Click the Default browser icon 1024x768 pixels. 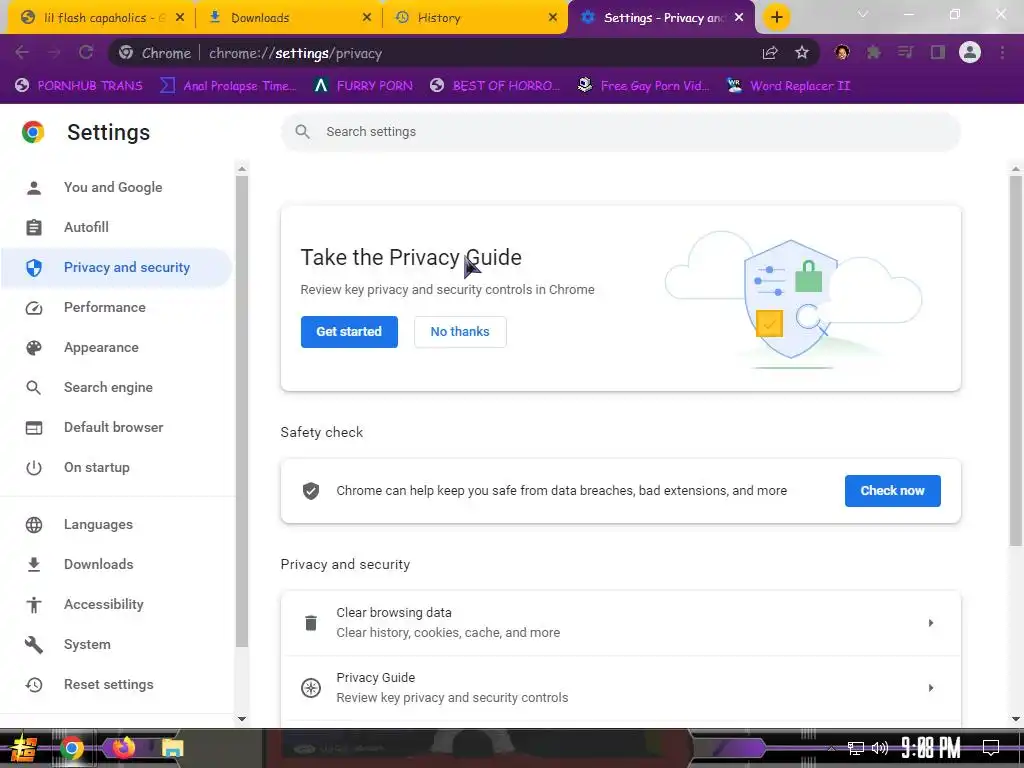pos(33,428)
